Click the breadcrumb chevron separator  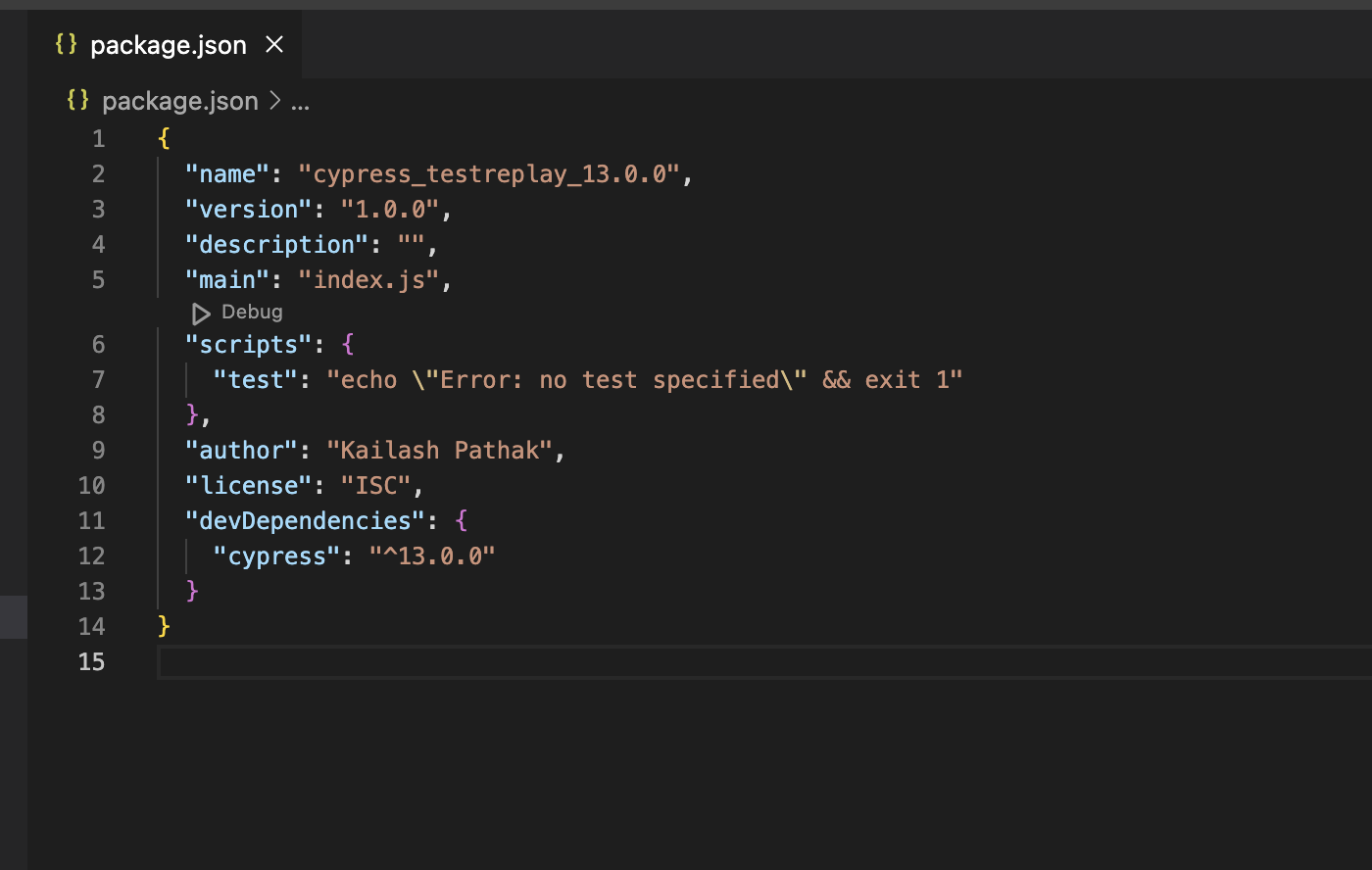pos(275,101)
